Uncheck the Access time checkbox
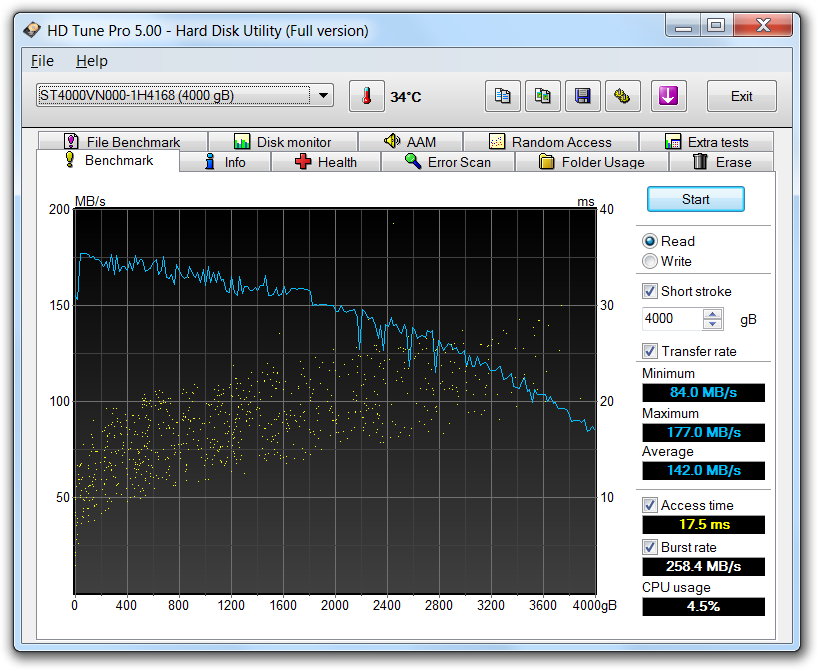 coord(651,505)
